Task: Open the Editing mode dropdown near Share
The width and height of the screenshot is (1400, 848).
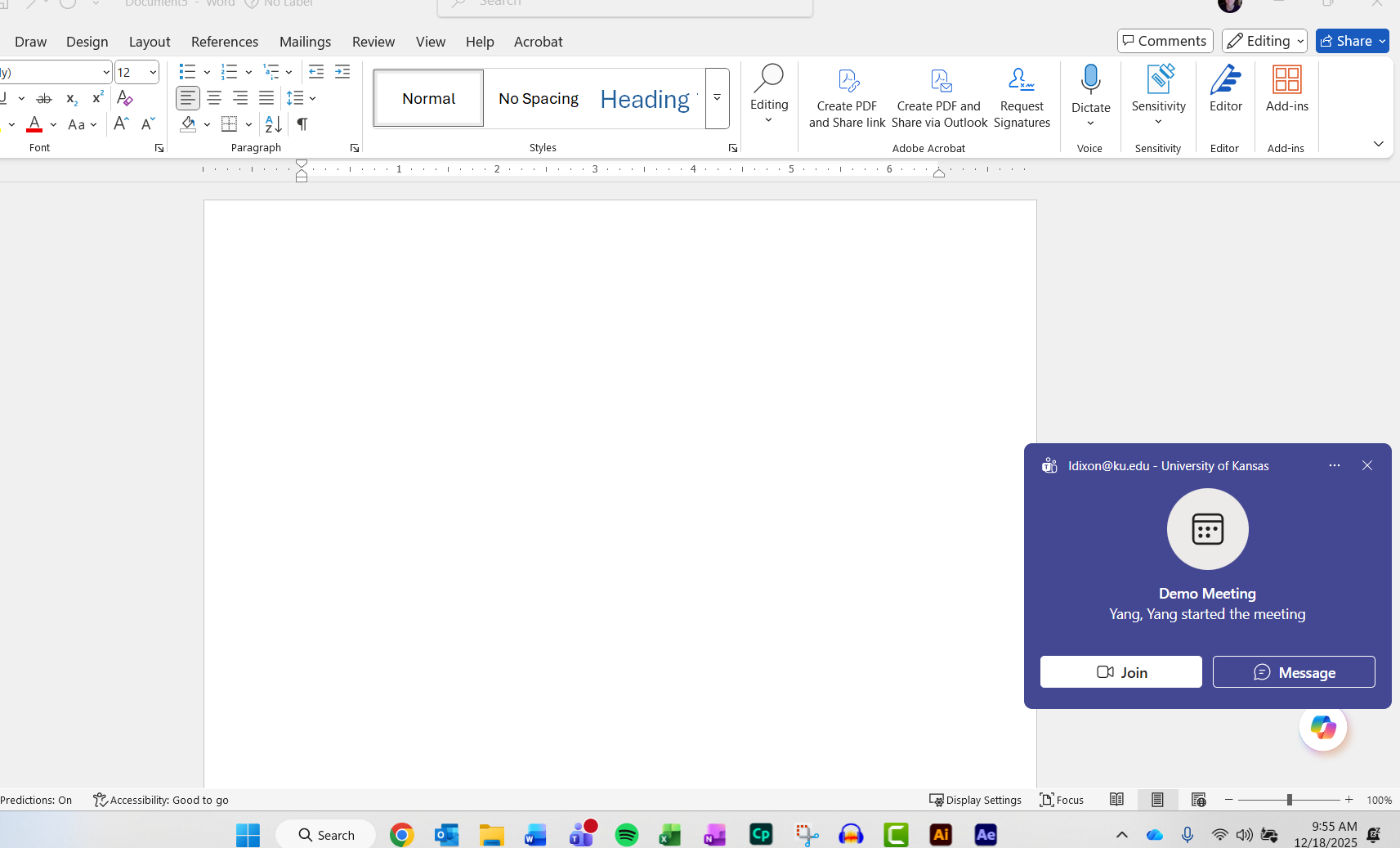Action: 1264,41
